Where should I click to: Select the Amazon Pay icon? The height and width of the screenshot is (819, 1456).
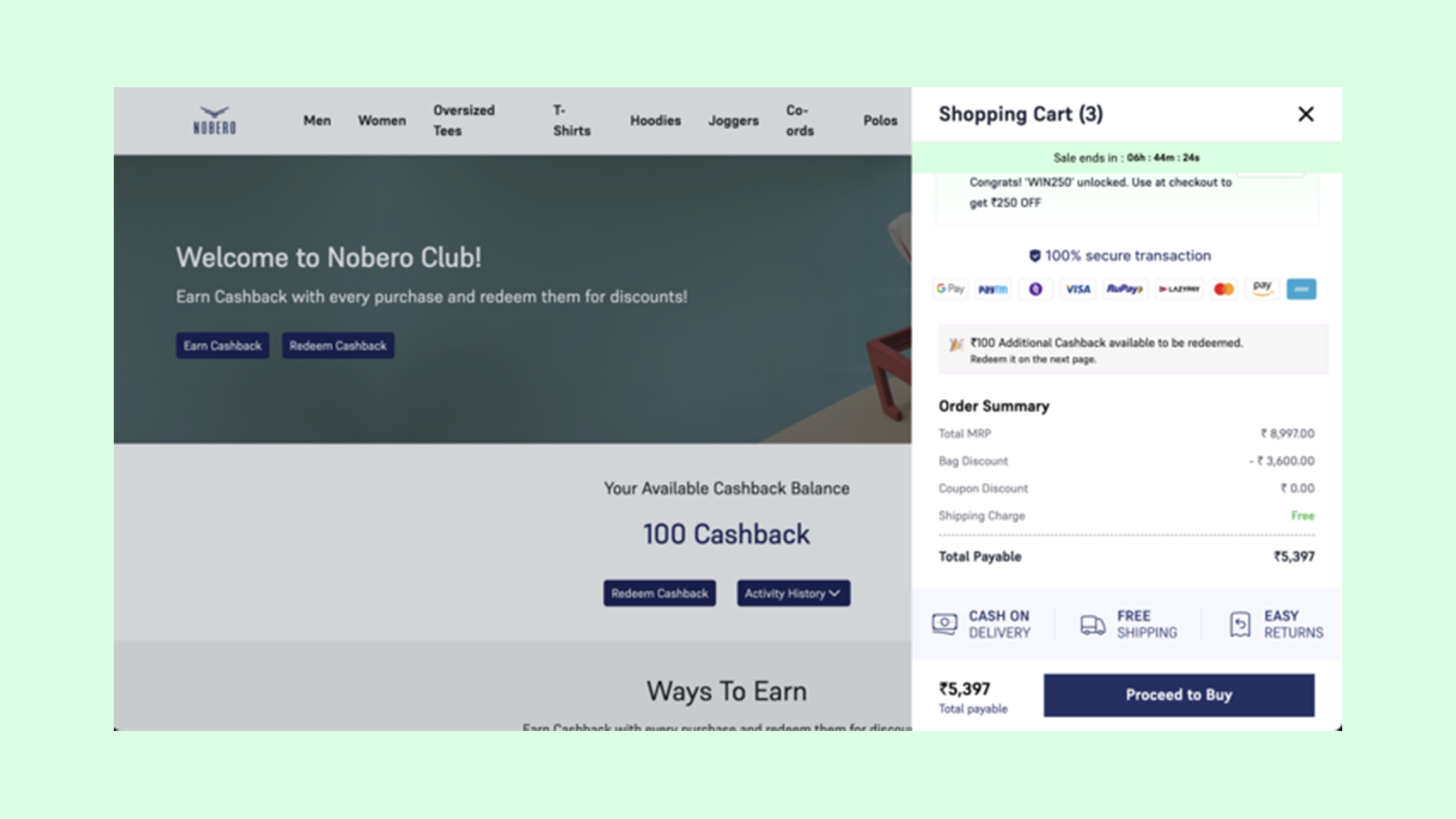[1263, 289]
